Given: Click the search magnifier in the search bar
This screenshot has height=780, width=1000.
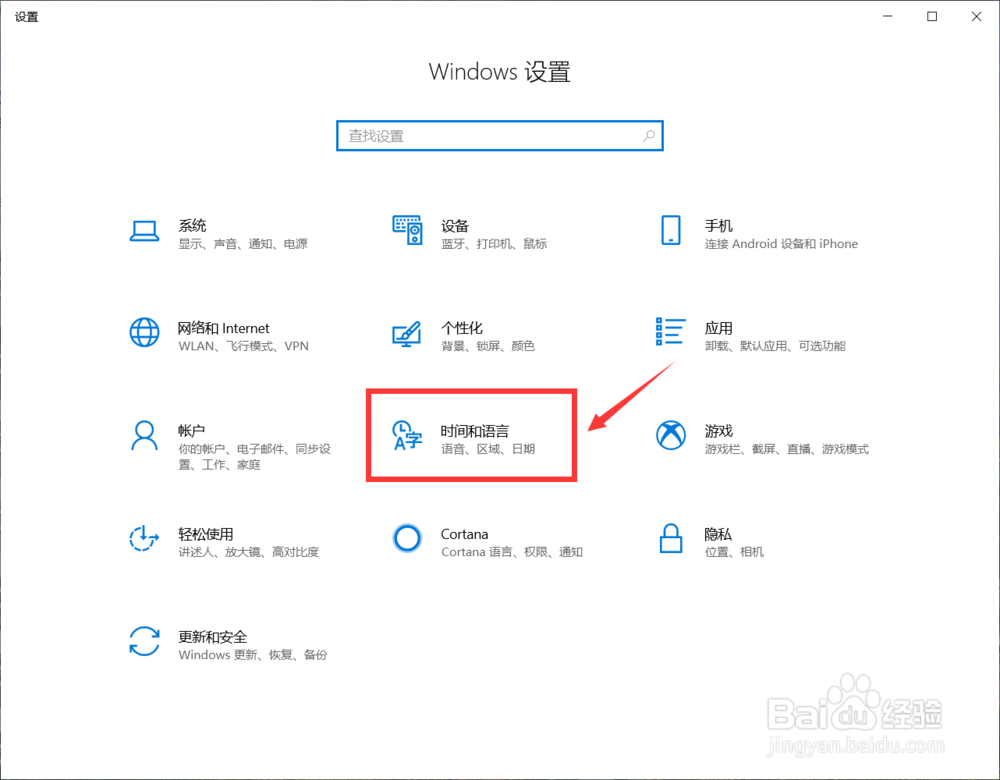Looking at the screenshot, I should coord(649,135).
